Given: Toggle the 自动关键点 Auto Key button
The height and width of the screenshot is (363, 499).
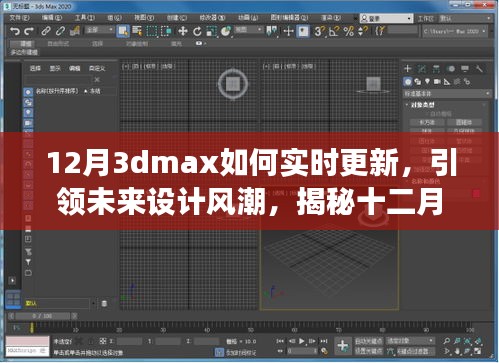Looking at the screenshot, I should coord(369,341).
